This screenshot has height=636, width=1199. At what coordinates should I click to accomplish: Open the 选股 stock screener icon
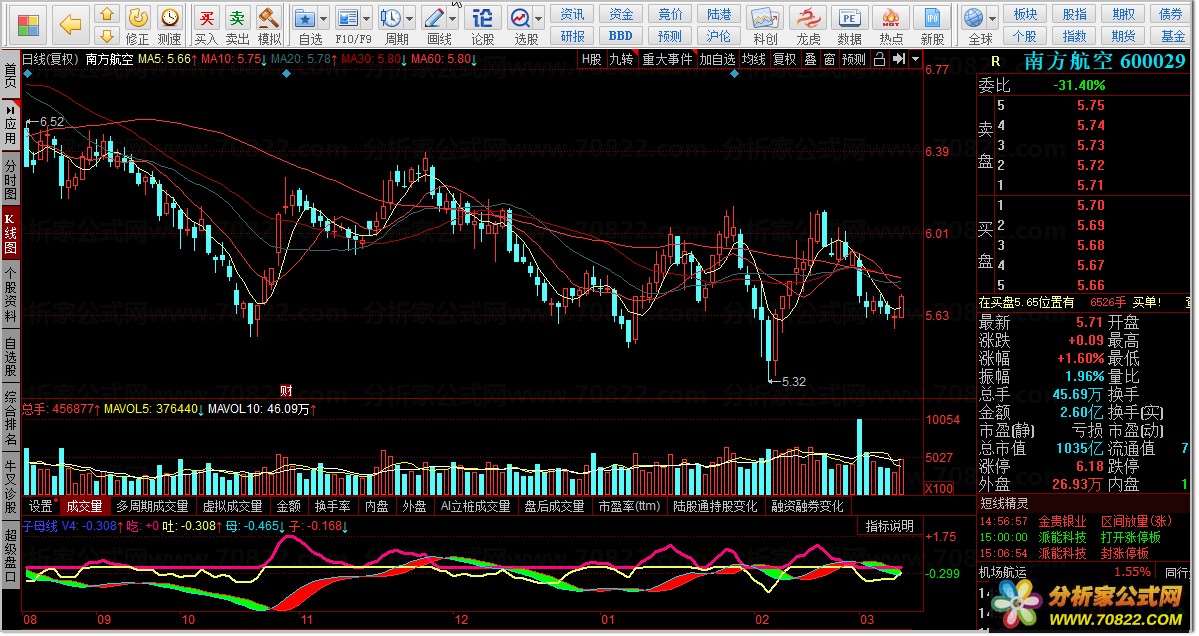(x=522, y=25)
